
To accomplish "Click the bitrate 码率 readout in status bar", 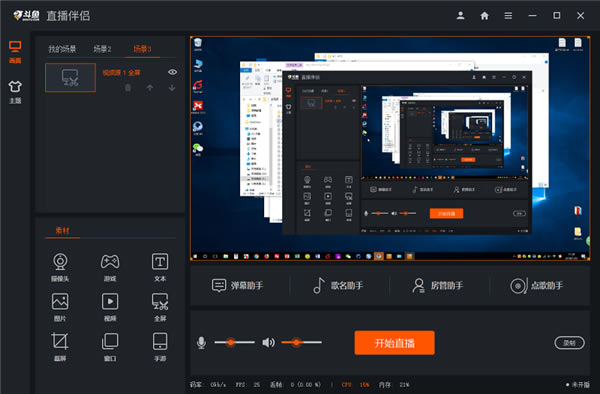I will tap(208, 384).
